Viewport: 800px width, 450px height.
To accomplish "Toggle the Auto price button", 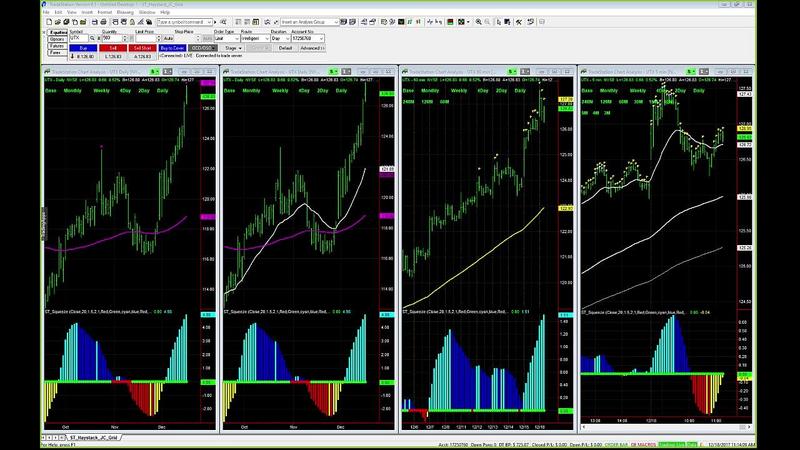I will pyautogui.click(x=168, y=38).
